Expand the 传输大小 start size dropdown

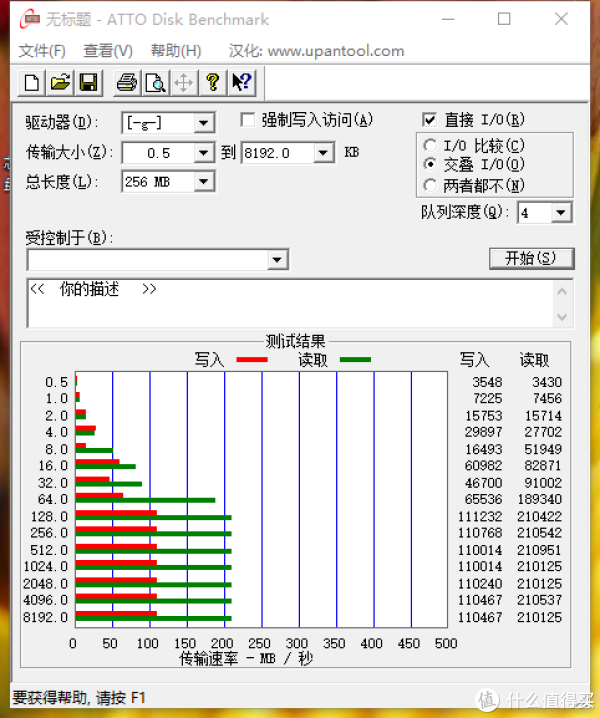(x=203, y=153)
